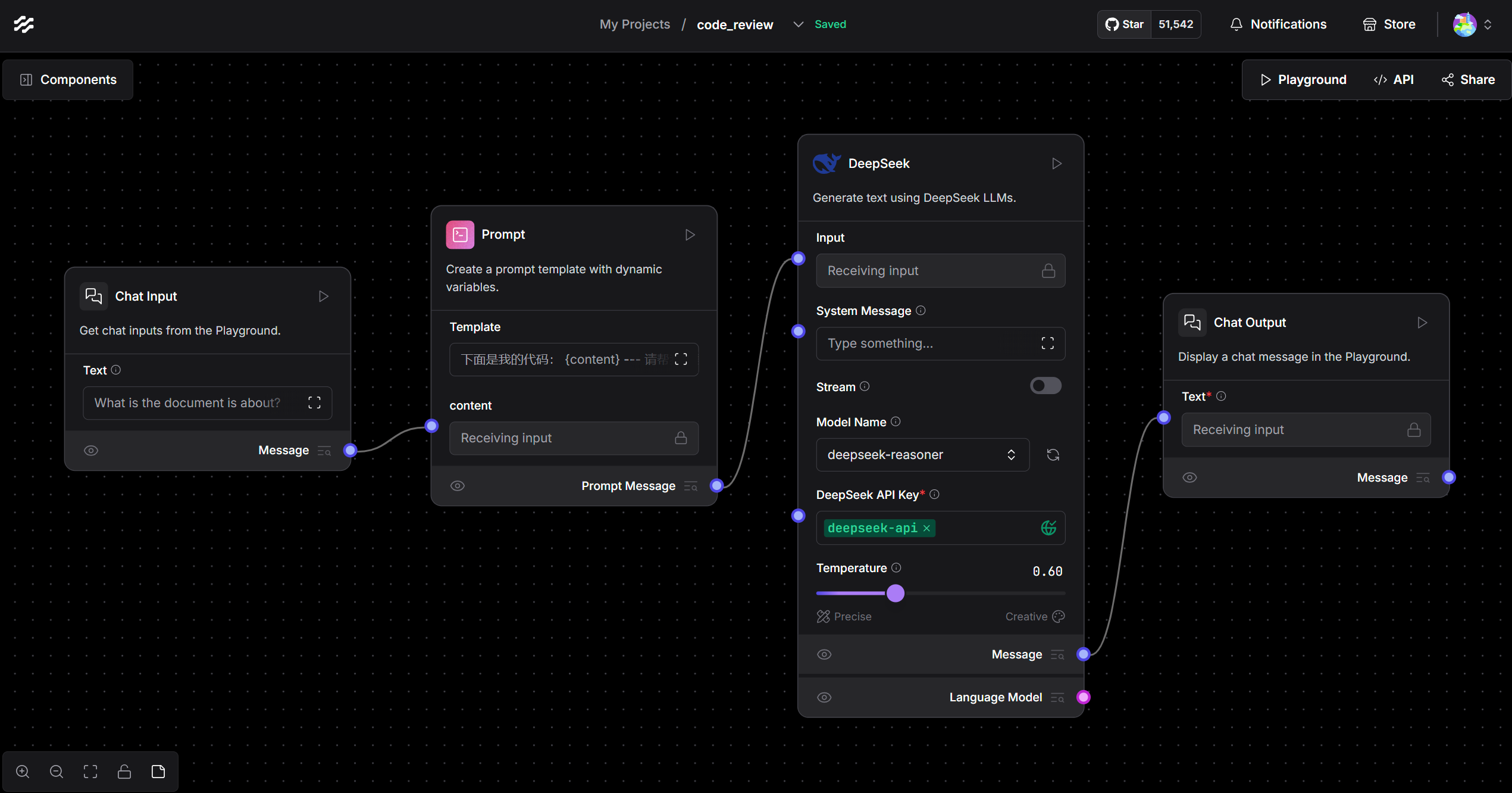Image resolution: width=1512 pixels, height=793 pixels.
Task: Open the Model Name dropdown
Action: [x=922, y=455]
